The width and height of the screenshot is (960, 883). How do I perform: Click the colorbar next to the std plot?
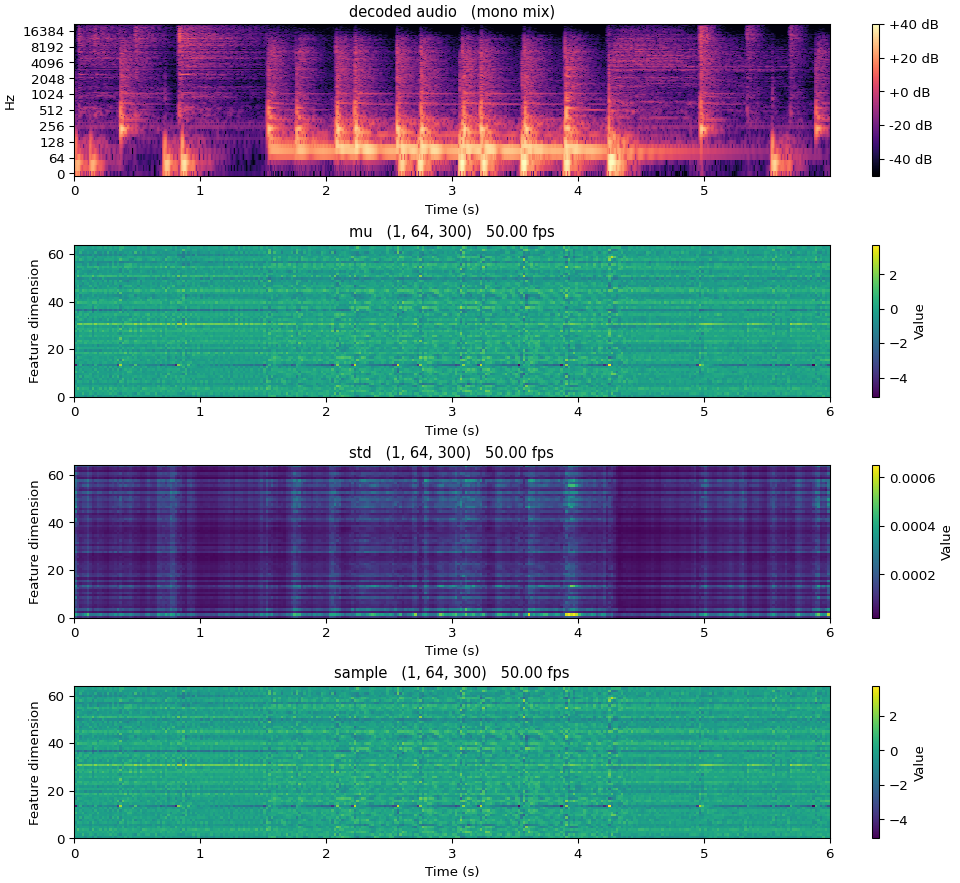click(x=876, y=542)
